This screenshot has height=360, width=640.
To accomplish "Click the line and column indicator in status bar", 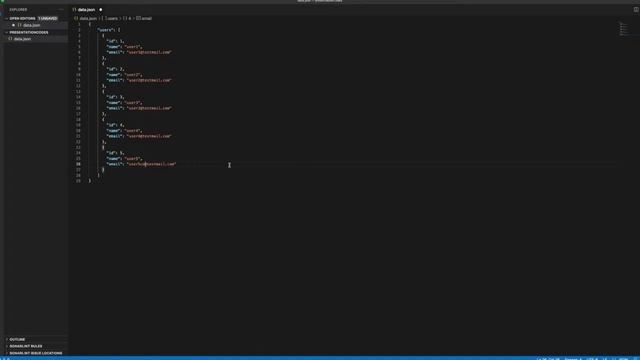I will click(548, 359).
